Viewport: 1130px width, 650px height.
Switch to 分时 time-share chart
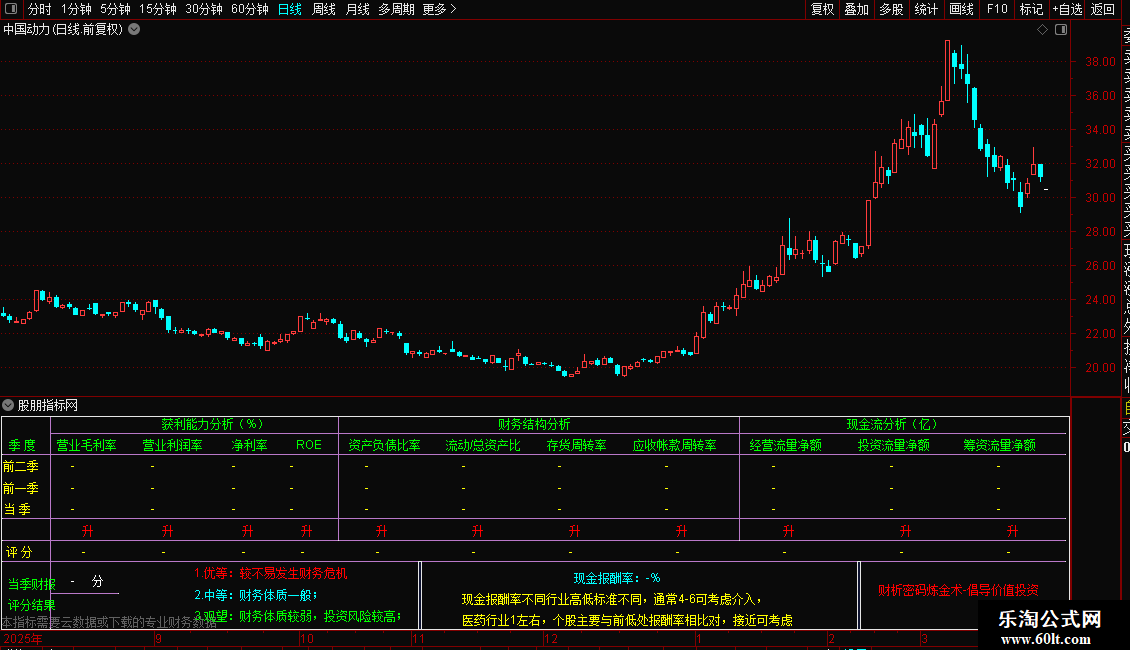[40, 9]
